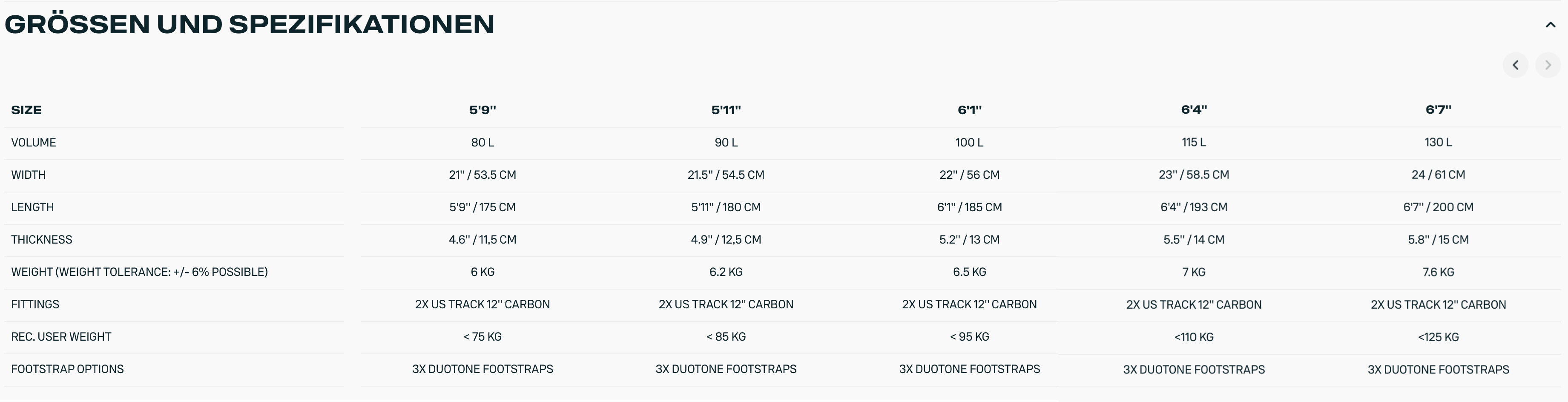Select the 6'7" size column header

pyautogui.click(x=1438, y=109)
